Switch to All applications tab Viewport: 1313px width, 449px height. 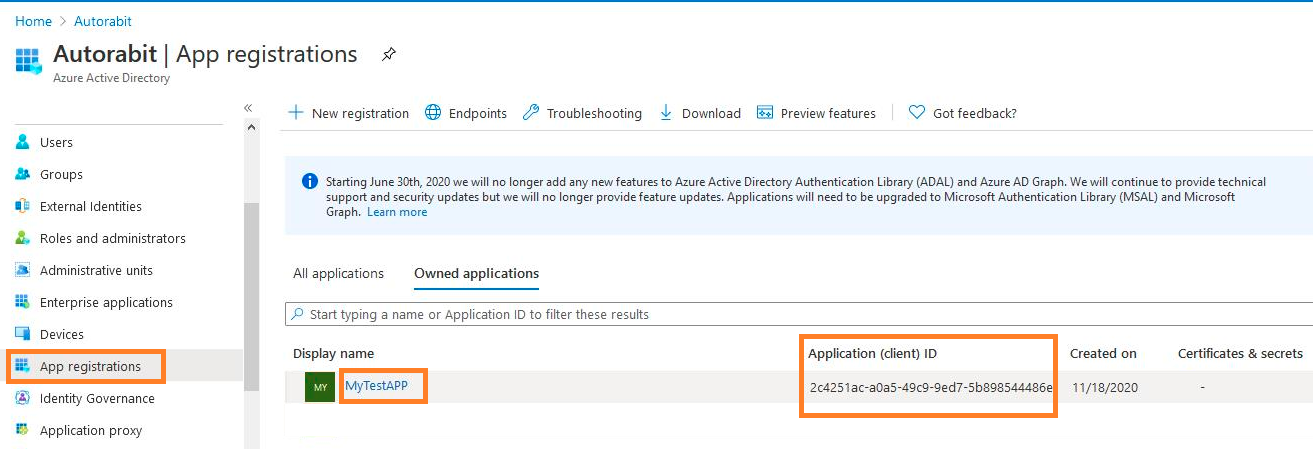tap(338, 273)
